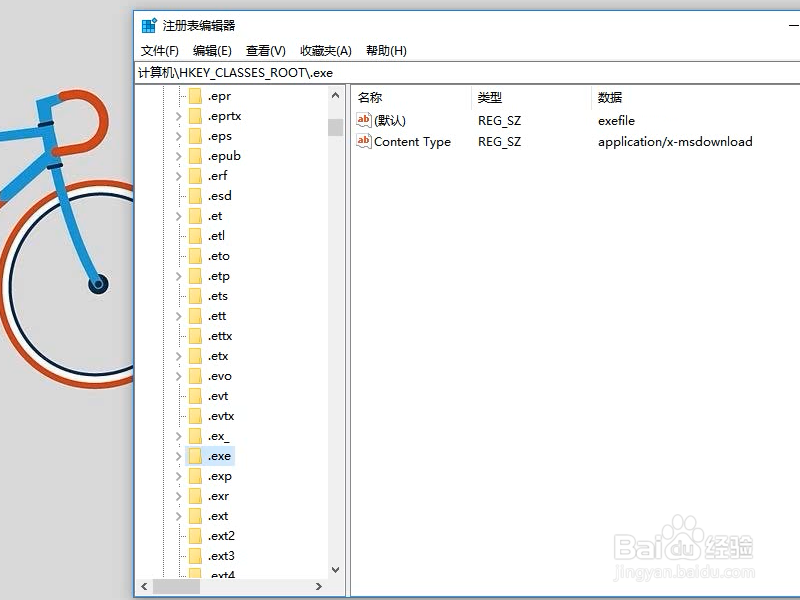Click the .etx folder icon
The width and height of the screenshot is (800, 600).
[195, 356]
